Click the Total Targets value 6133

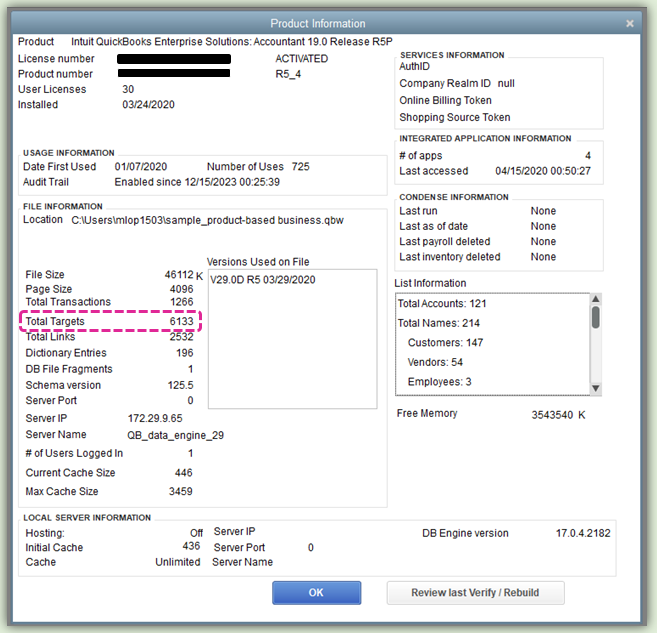[181, 321]
